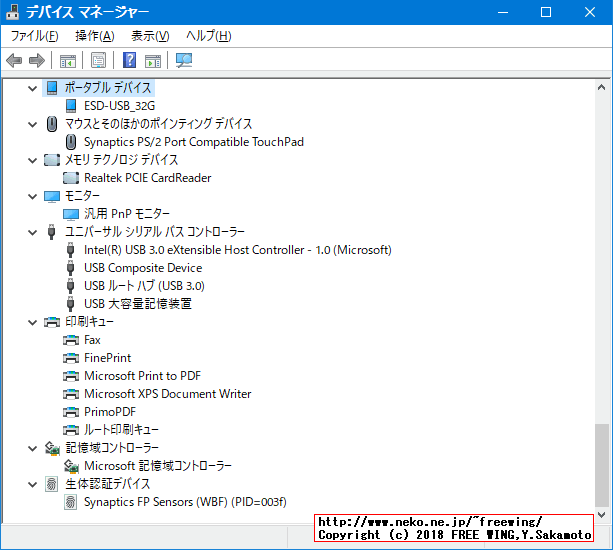Click the vertical scrollbar thumb

click(x=601, y=465)
